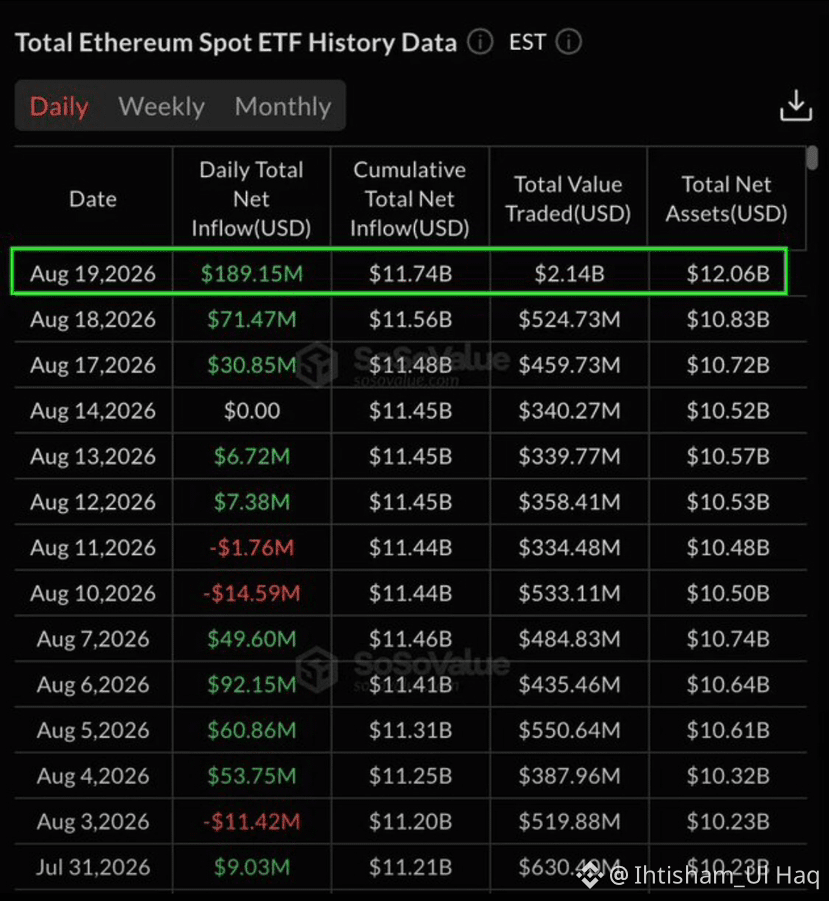Switch to the Daily tab

tap(59, 106)
